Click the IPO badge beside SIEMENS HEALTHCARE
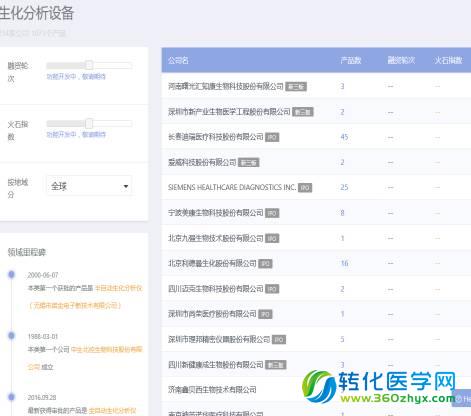Viewport: 471px width, 416px height. pos(305,188)
